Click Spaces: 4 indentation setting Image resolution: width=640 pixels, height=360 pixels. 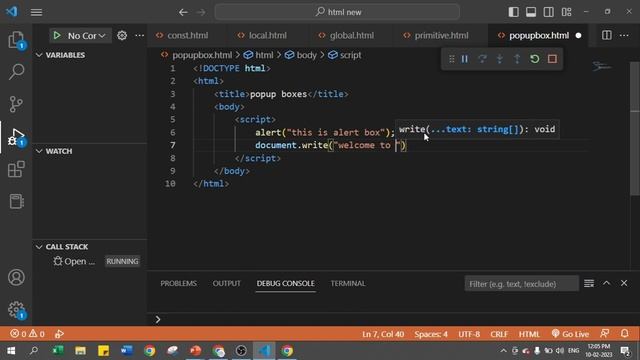[x=431, y=334]
